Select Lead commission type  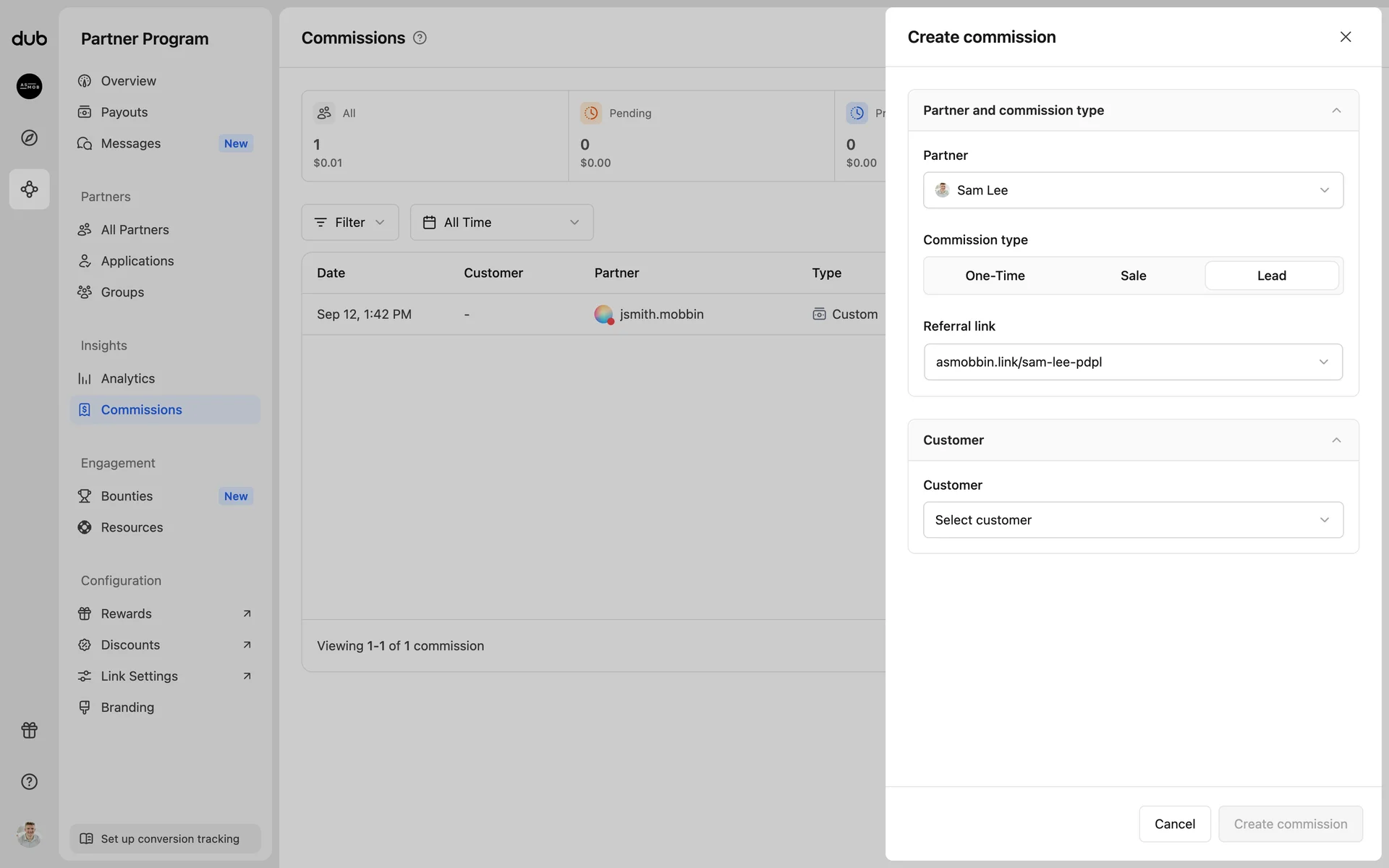(1271, 276)
